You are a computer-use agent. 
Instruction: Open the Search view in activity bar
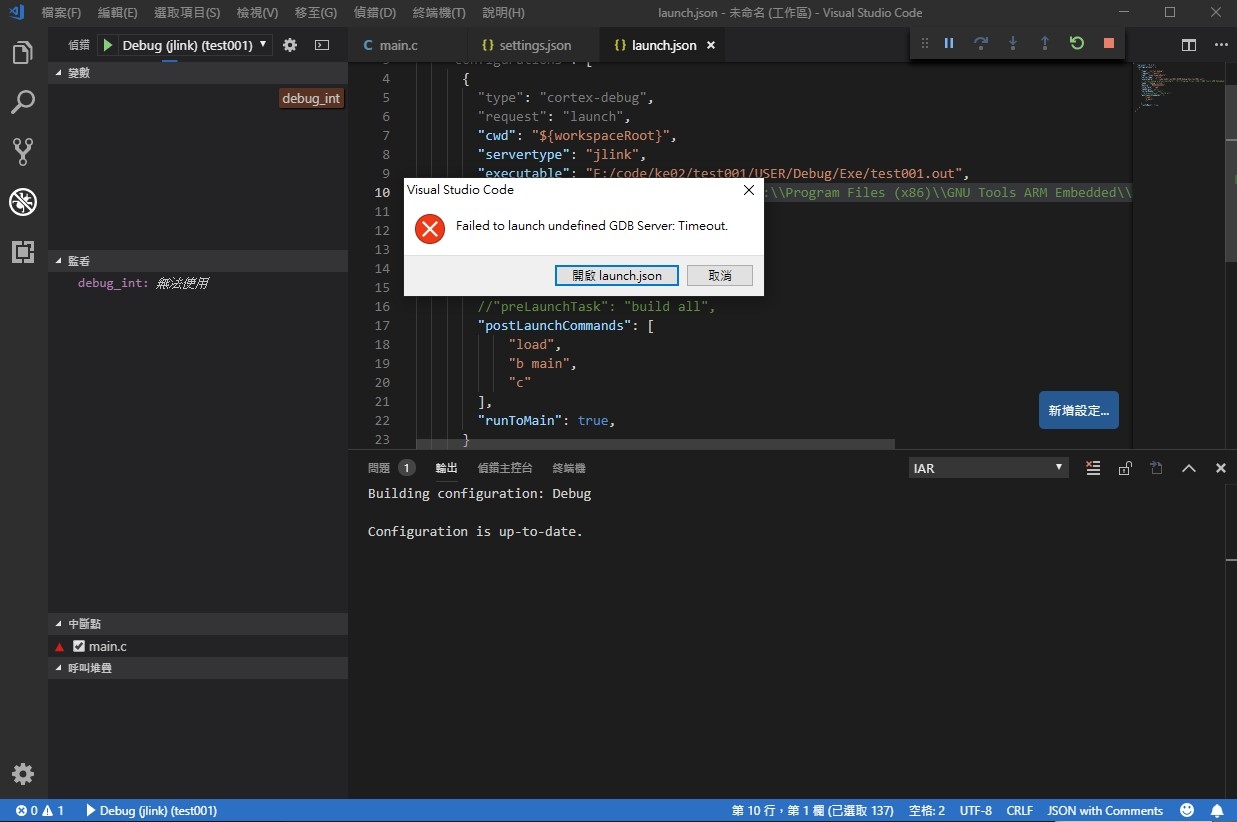(23, 102)
